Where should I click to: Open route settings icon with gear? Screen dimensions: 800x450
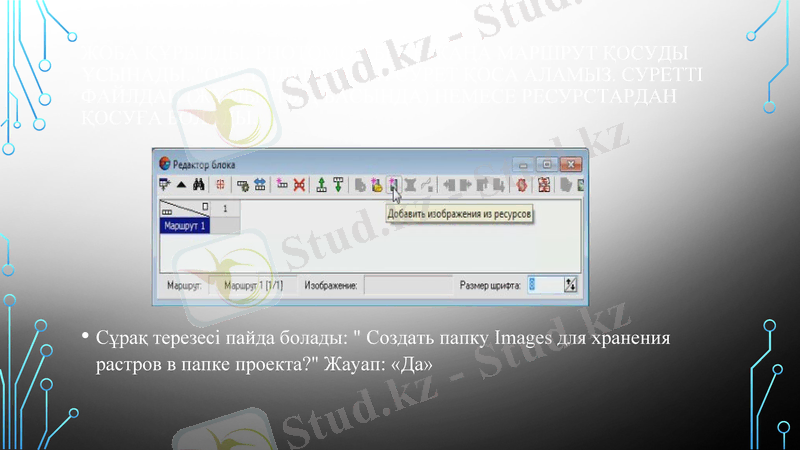[243, 185]
